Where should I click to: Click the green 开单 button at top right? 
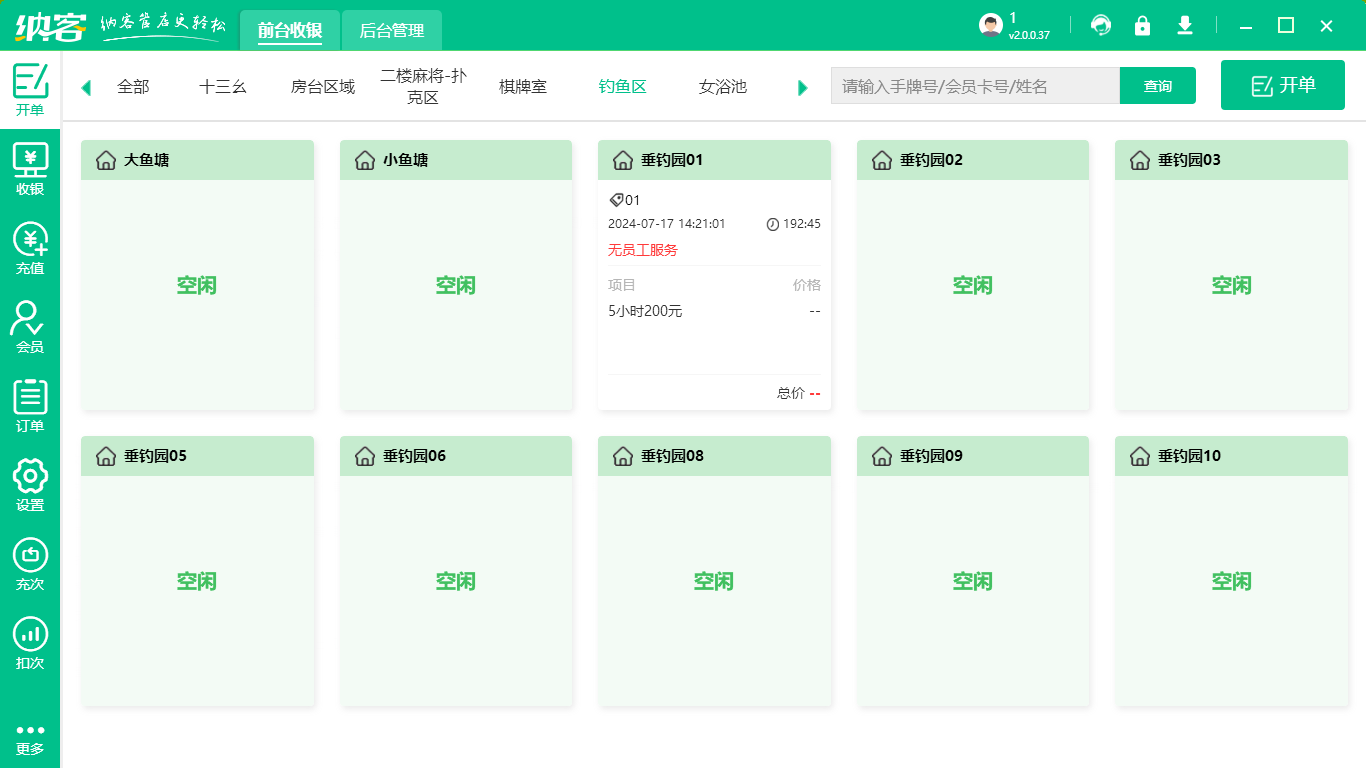[1283, 85]
